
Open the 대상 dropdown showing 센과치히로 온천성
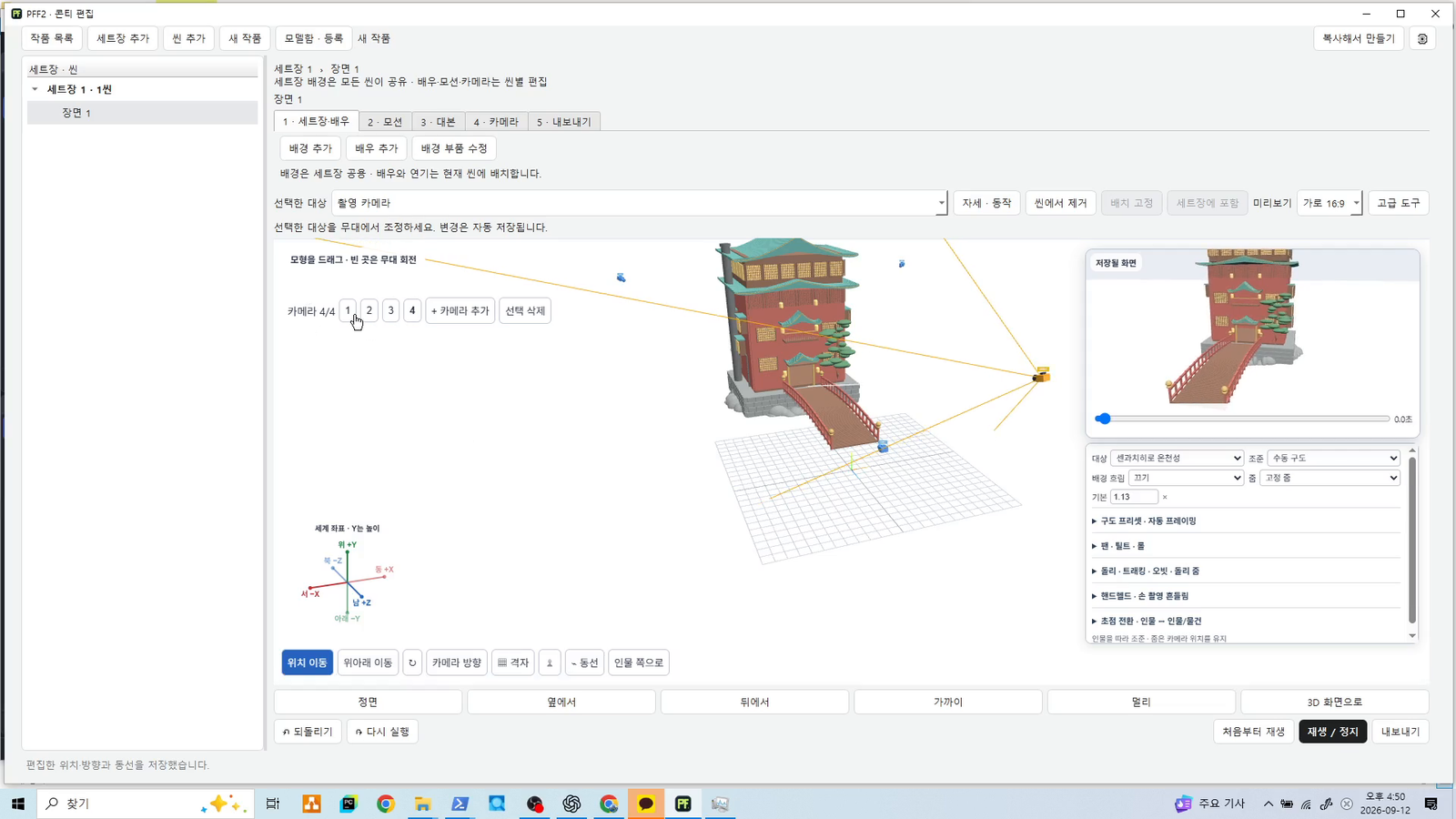(x=1177, y=458)
